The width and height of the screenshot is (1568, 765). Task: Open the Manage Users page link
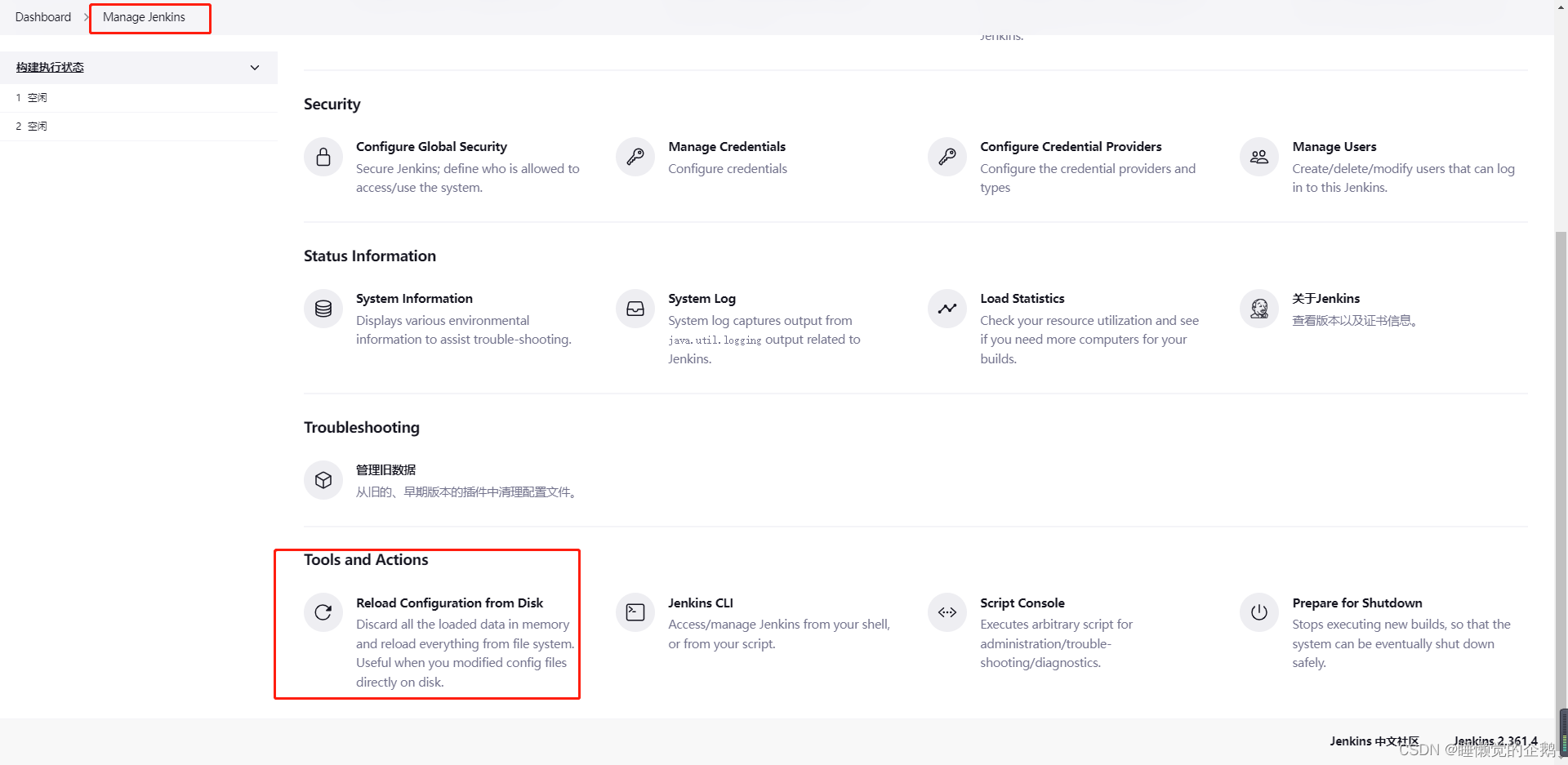[1334, 147]
